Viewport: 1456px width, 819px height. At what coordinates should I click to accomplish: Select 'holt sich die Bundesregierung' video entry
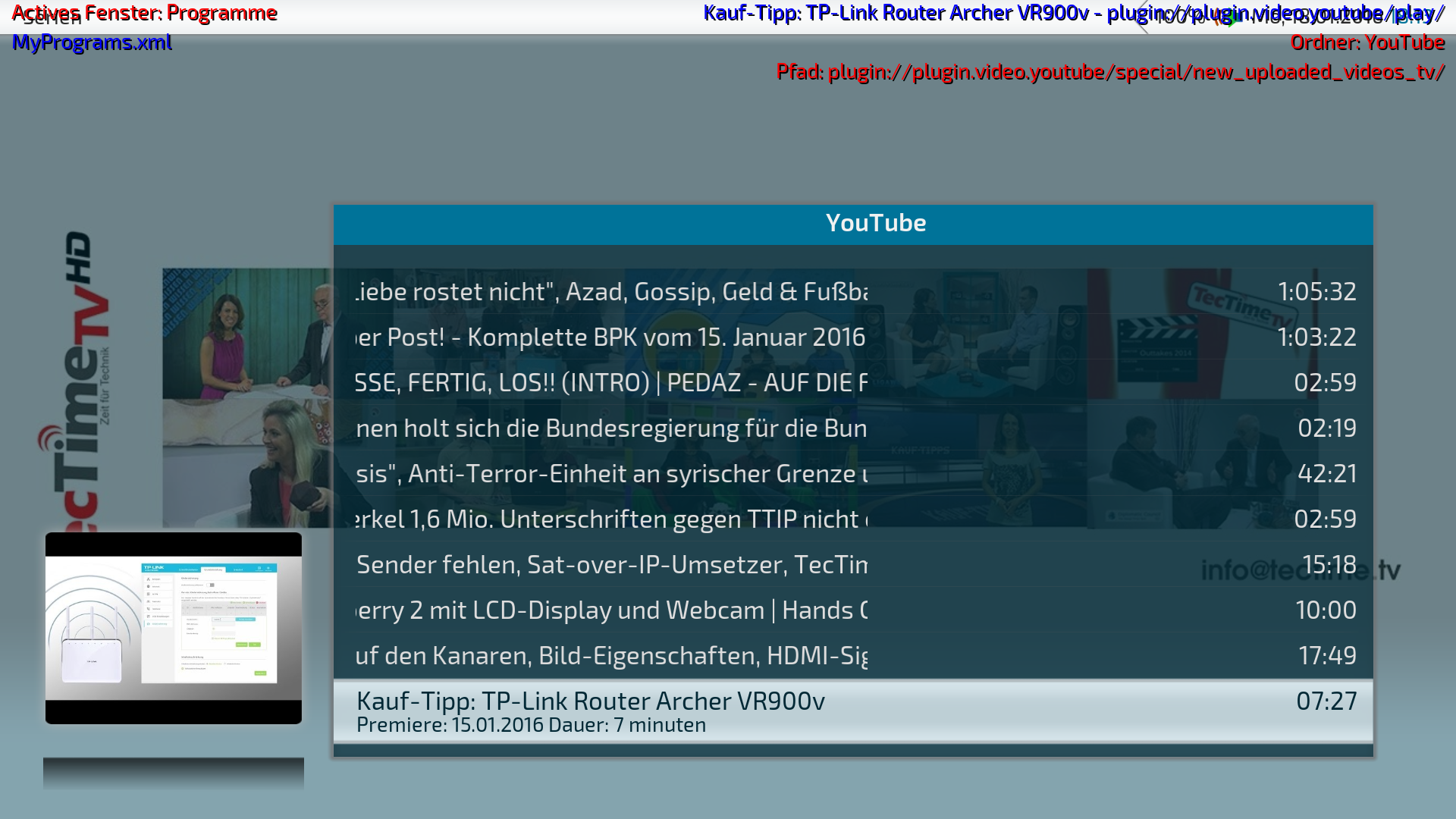(x=853, y=428)
